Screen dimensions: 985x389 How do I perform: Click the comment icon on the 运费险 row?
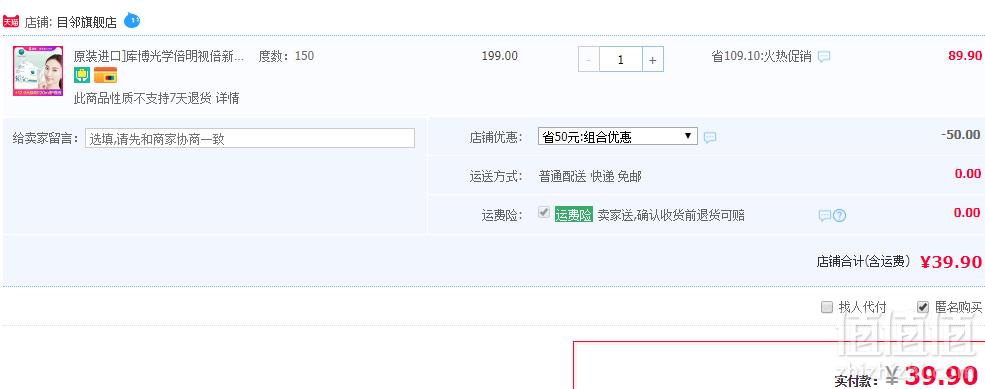click(825, 216)
